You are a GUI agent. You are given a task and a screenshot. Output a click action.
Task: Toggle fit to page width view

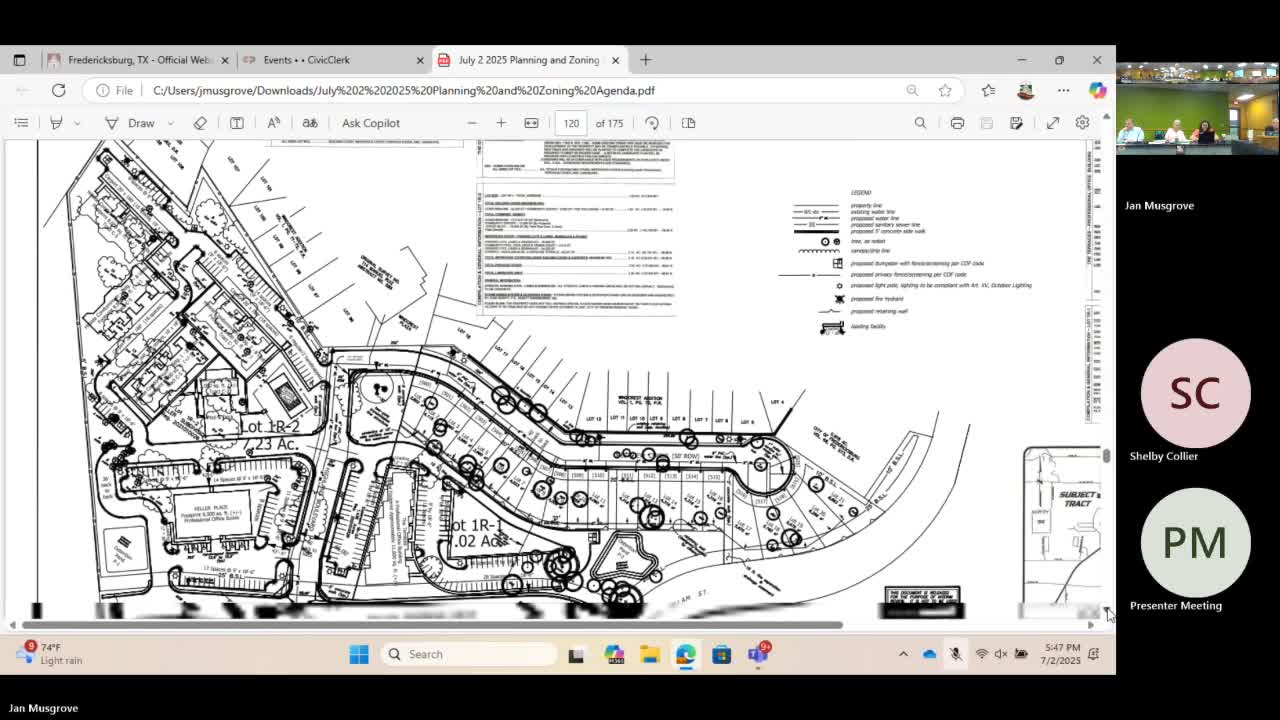pyautogui.click(x=532, y=122)
